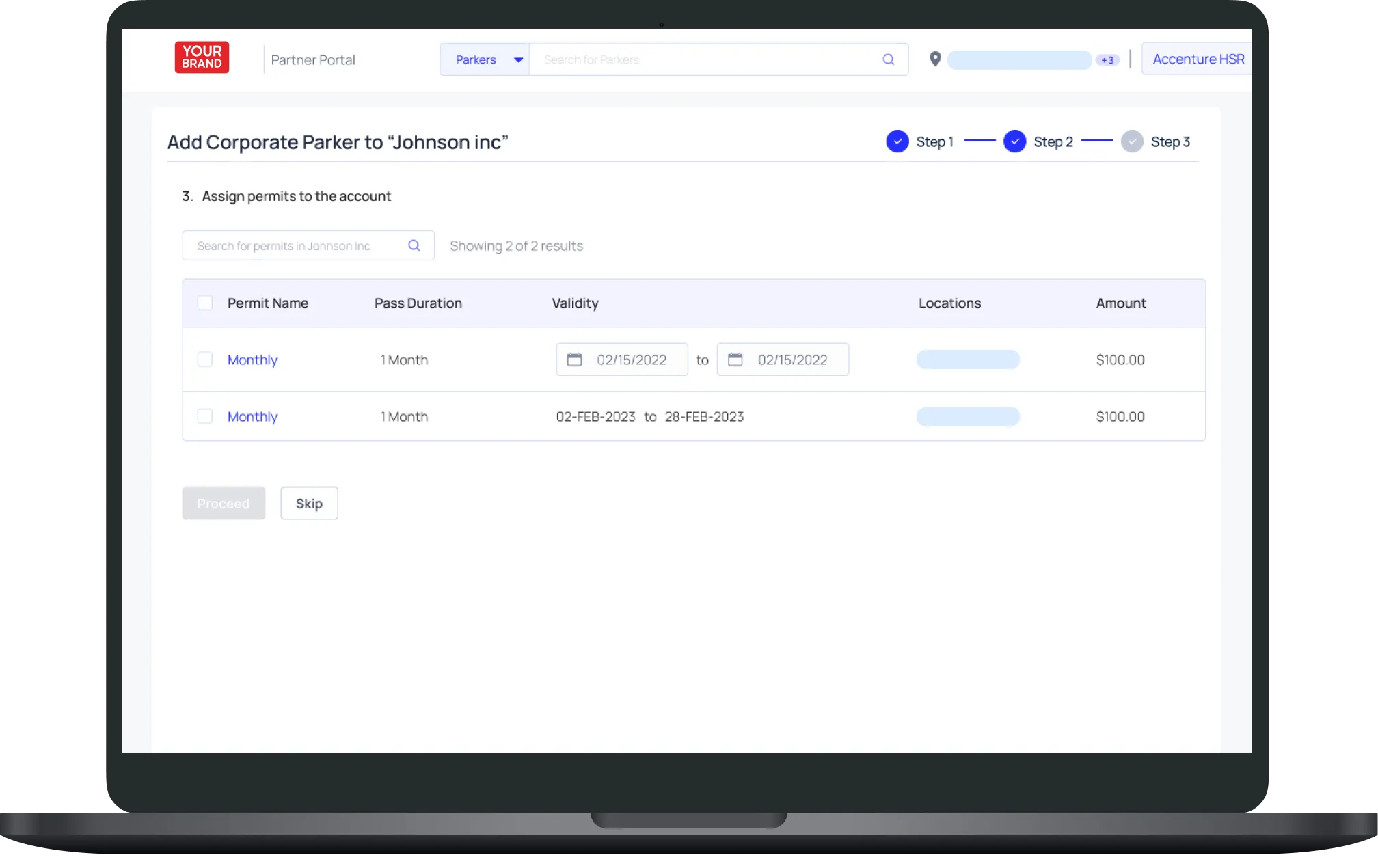Click the YOUR BRAND logo
The height and width of the screenshot is (868, 1378).
[202, 57]
